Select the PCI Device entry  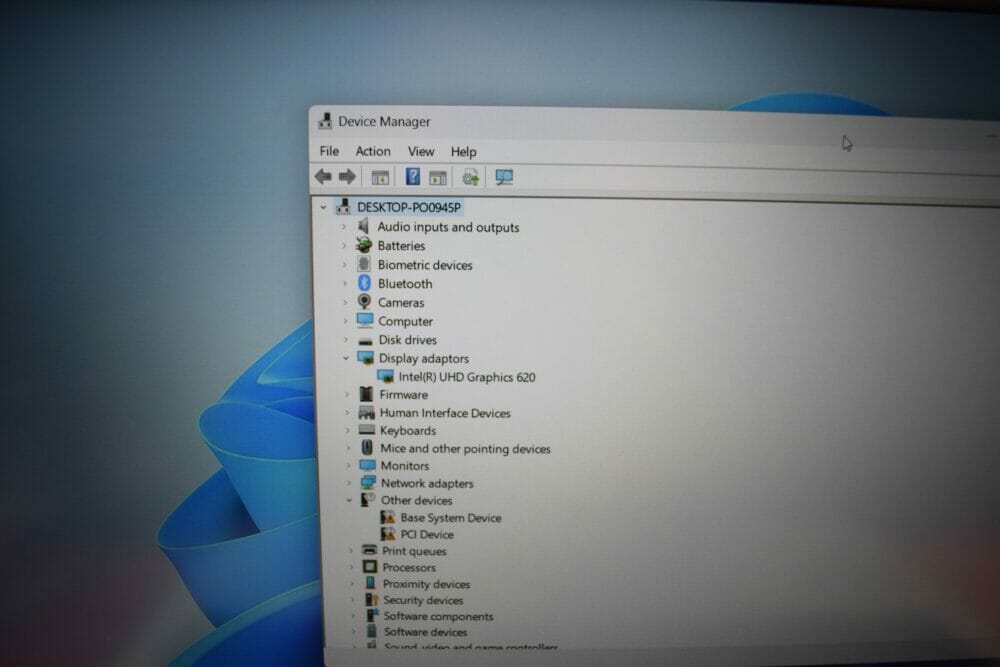tap(427, 534)
